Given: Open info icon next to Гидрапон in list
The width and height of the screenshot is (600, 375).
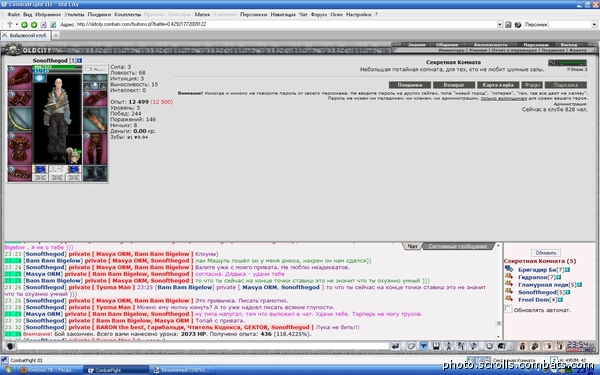Looking at the screenshot, I should click(559, 277).
